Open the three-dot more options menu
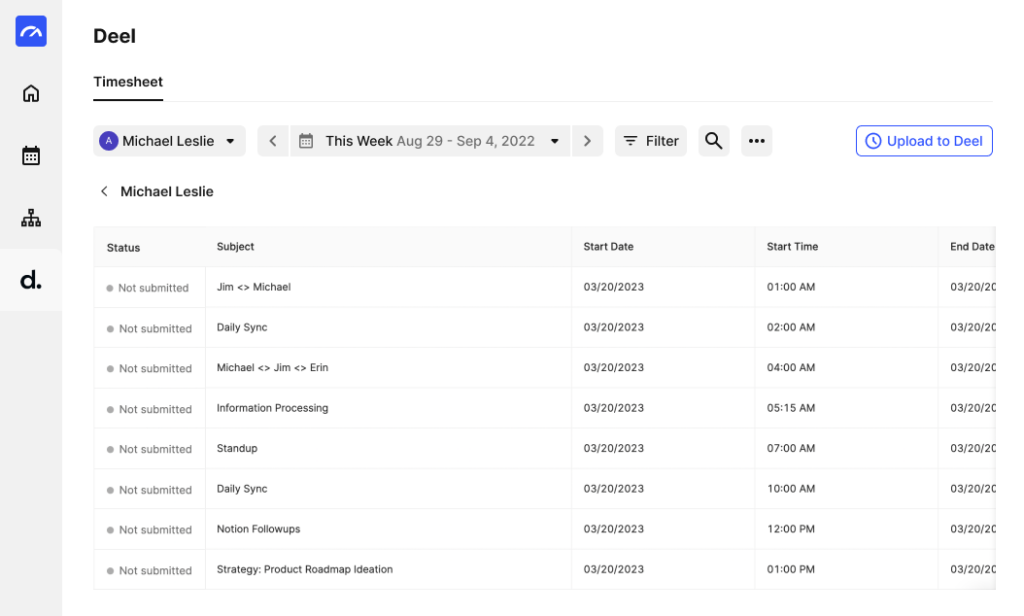1024x616 pixels. (757, 141)
